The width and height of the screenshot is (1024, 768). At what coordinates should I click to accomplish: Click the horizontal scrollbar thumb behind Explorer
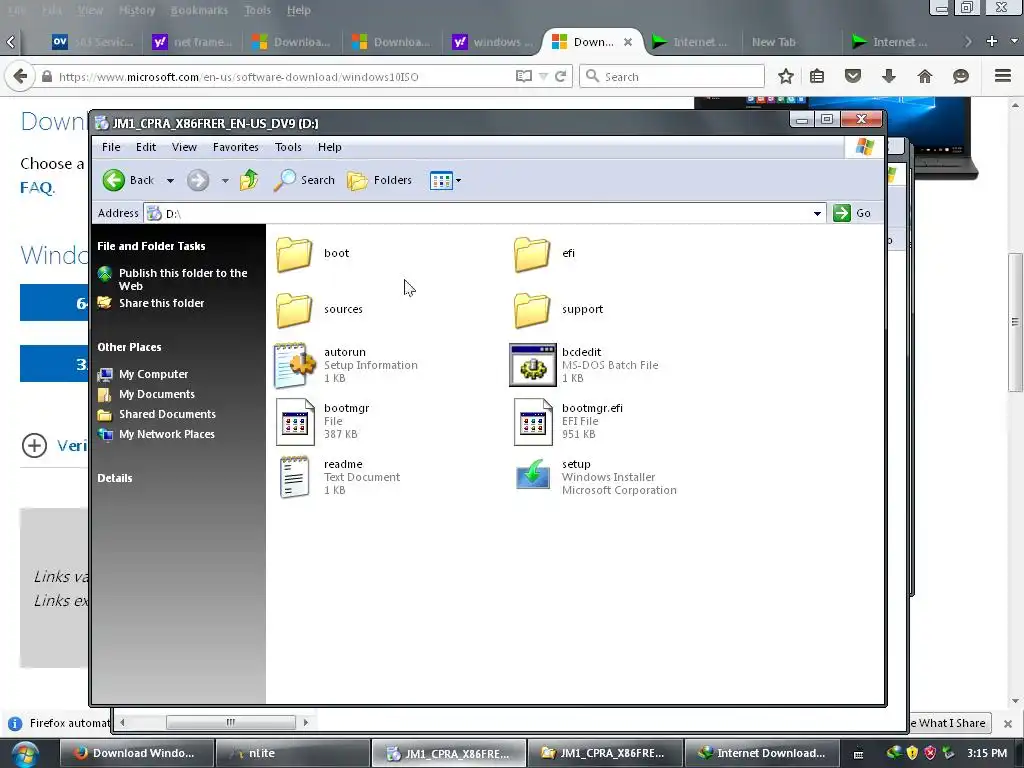point(231,722)
